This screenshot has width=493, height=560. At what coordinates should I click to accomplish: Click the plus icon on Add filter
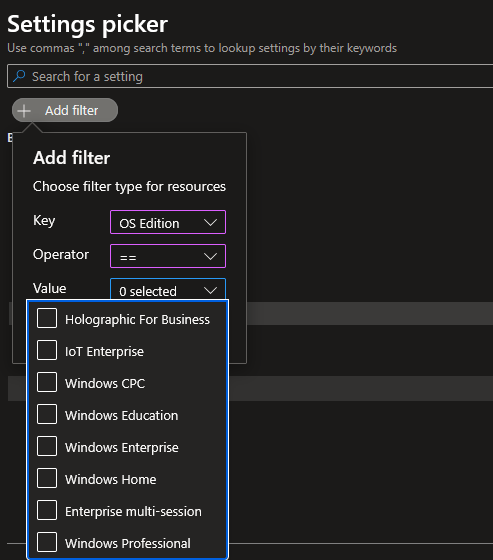[x=24, y=111]
